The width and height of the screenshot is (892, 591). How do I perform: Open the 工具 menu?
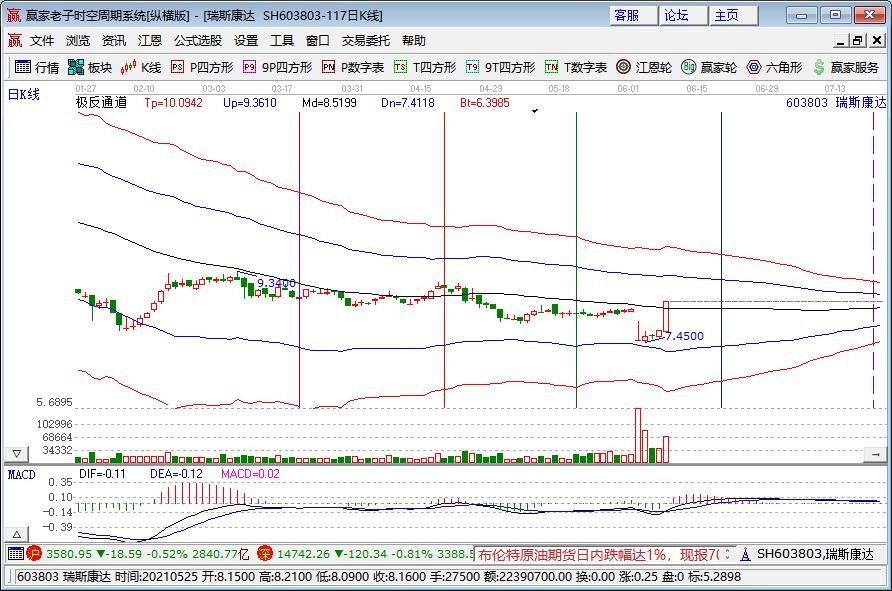(282, 40)
